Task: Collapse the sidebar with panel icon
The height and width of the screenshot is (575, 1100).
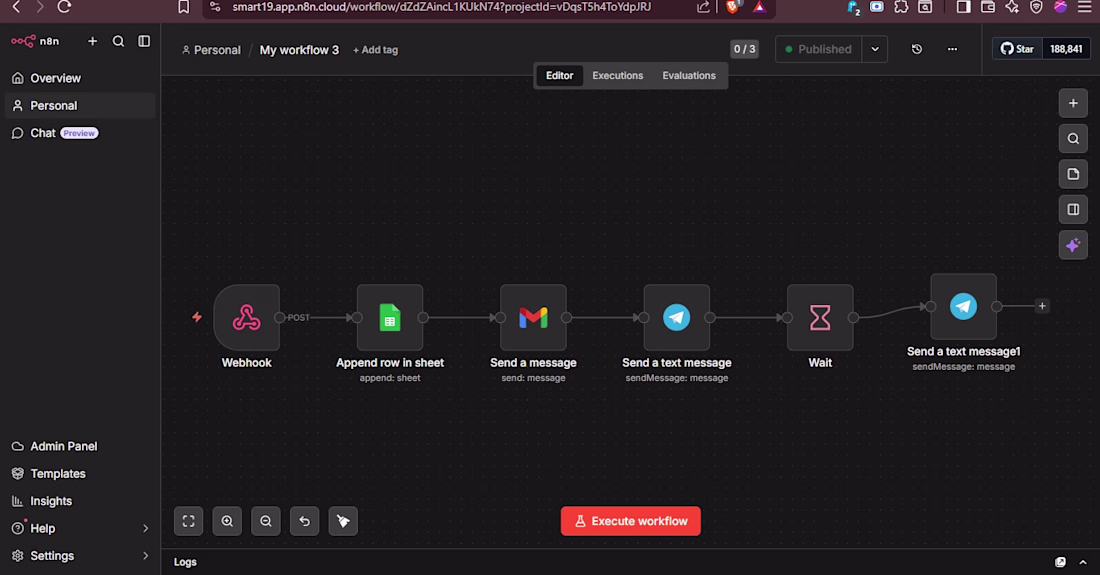Action: click(x=144, y=41)
